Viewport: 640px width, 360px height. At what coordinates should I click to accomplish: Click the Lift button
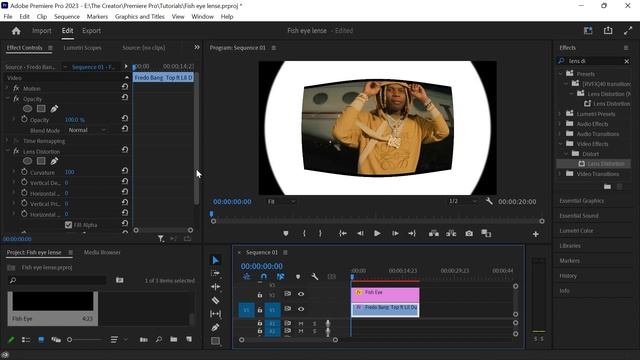[x=433, y=233]
